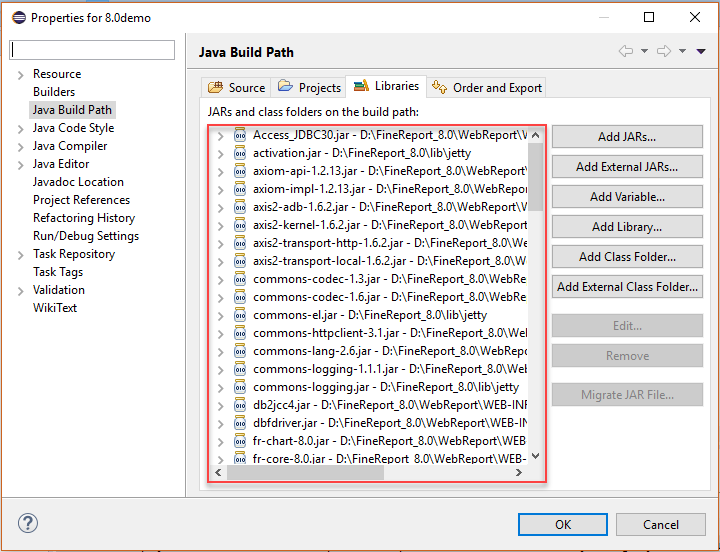Click the Add JARs... button
This screenshot has width=720, height=552.
pyautogui.click(x=627, y=137)
